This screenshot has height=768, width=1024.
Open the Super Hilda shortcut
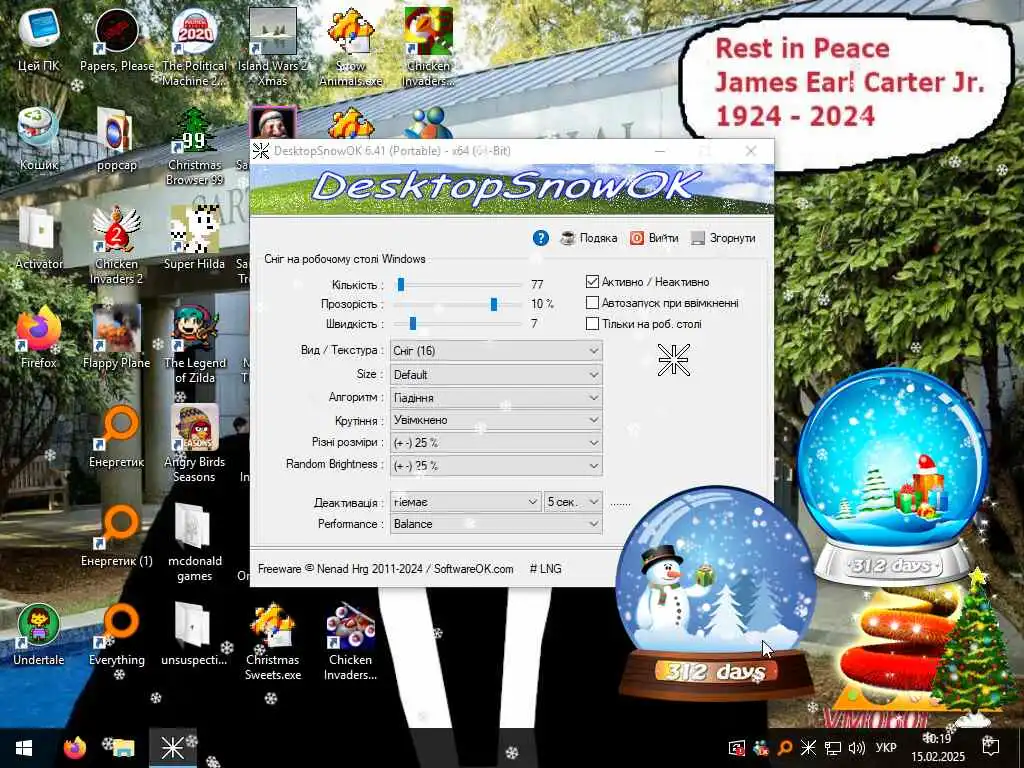point(195,238)
